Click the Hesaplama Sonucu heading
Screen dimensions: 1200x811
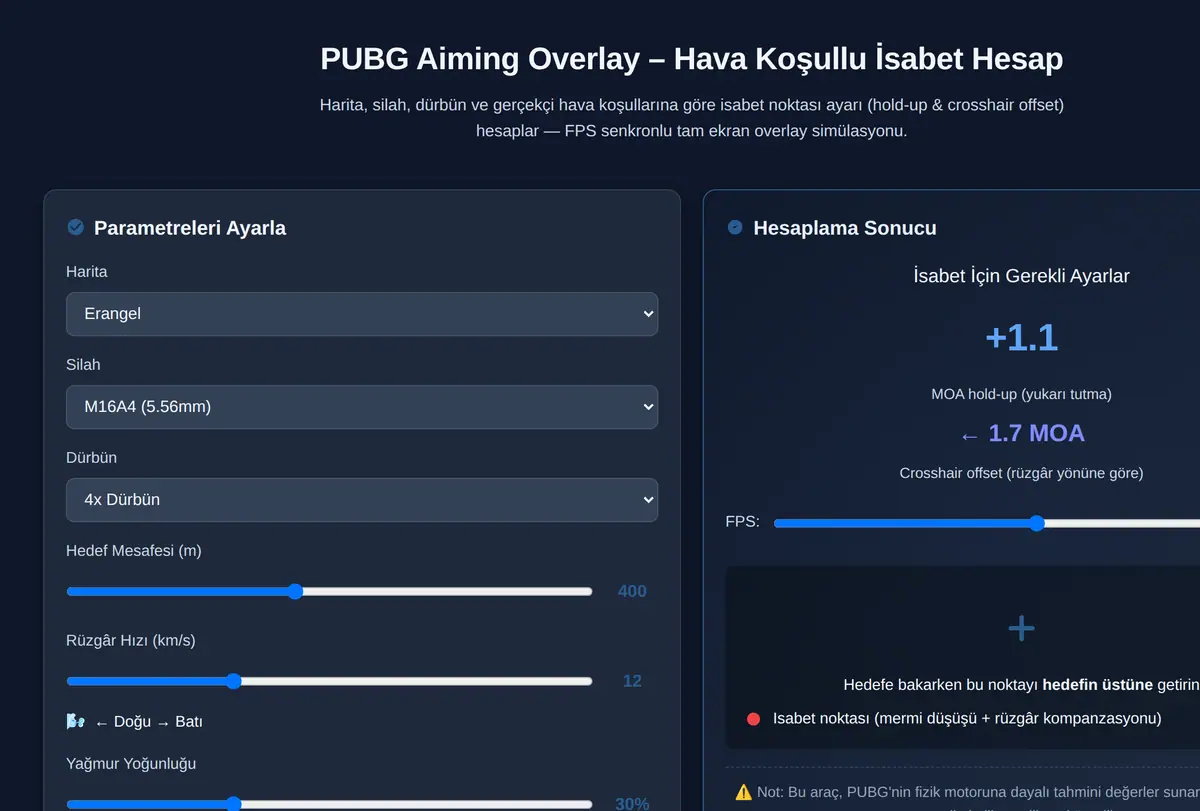[x=845, y=228]
